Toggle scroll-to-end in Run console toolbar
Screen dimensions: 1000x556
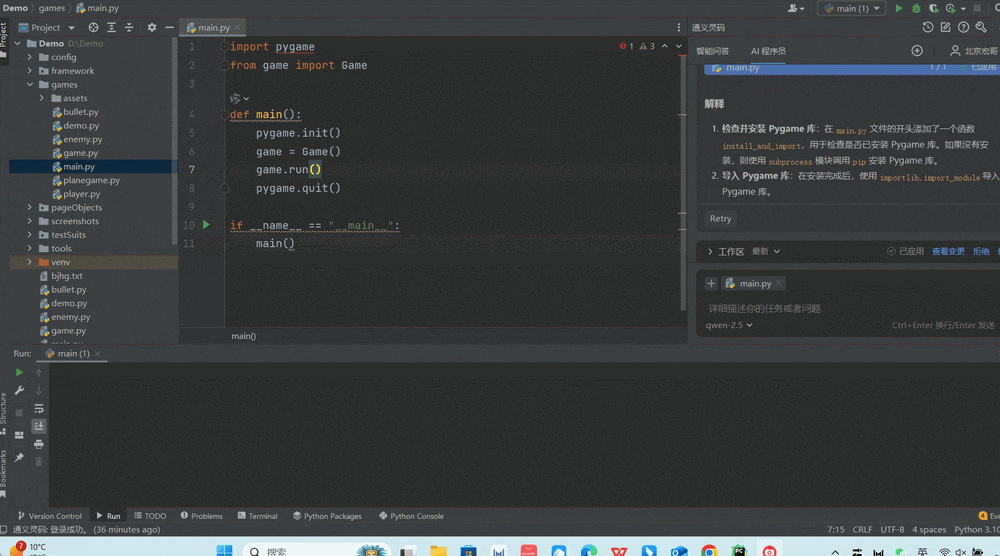click(x=39, y=427)
